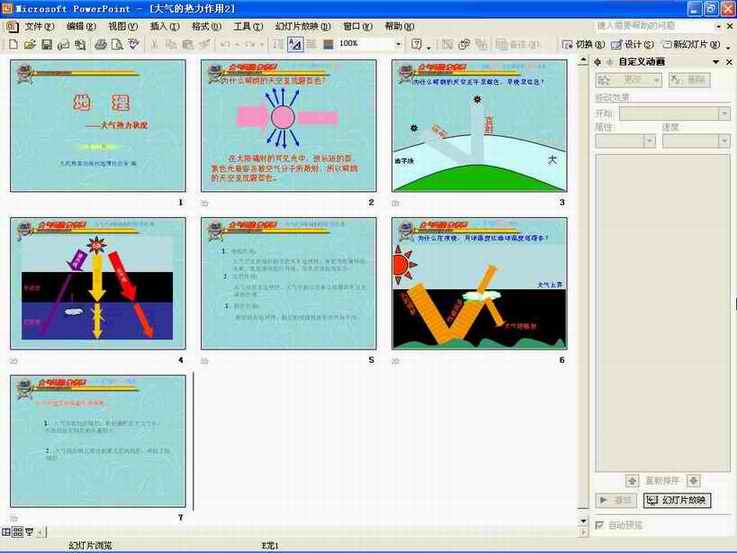Viewport: 737px width, 553px height.
Task: Click the Remove (删除) effect button
Action: point(690,80)
